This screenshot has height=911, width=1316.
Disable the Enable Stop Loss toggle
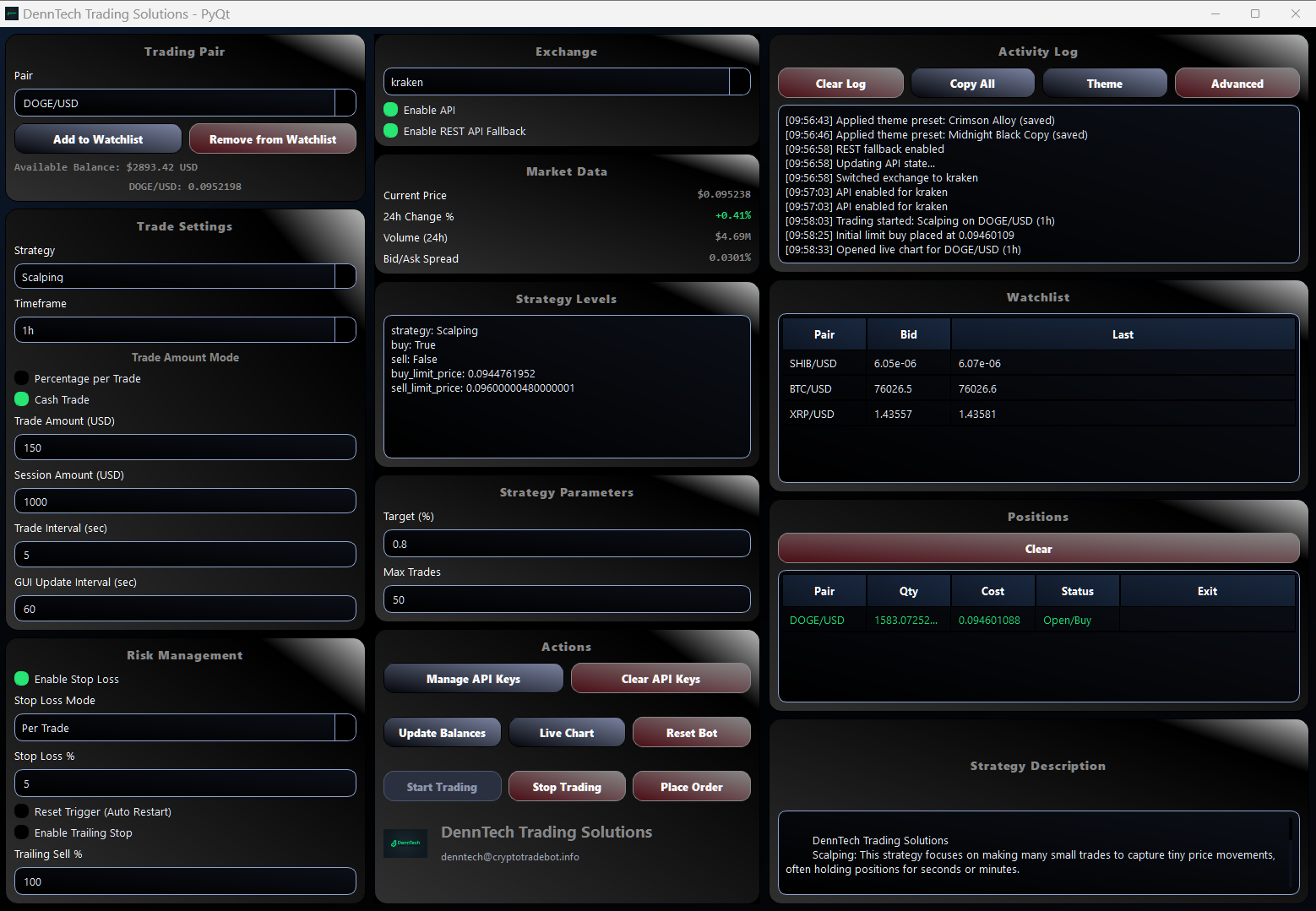tap(20, 679)
